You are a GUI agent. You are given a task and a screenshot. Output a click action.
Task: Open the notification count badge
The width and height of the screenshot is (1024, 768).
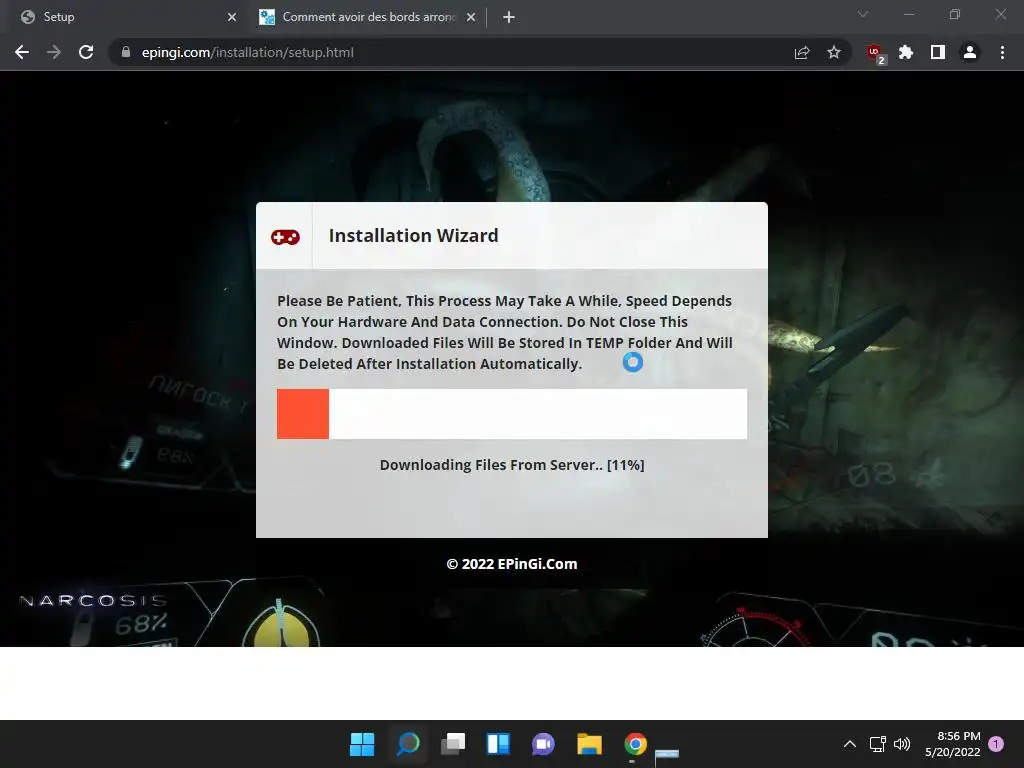point(996,744)
